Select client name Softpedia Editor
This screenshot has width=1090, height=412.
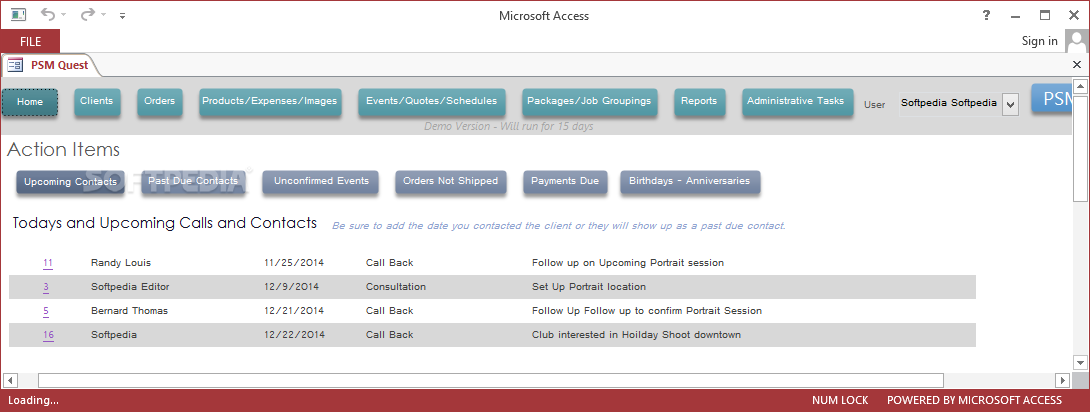tap(130, 287)
